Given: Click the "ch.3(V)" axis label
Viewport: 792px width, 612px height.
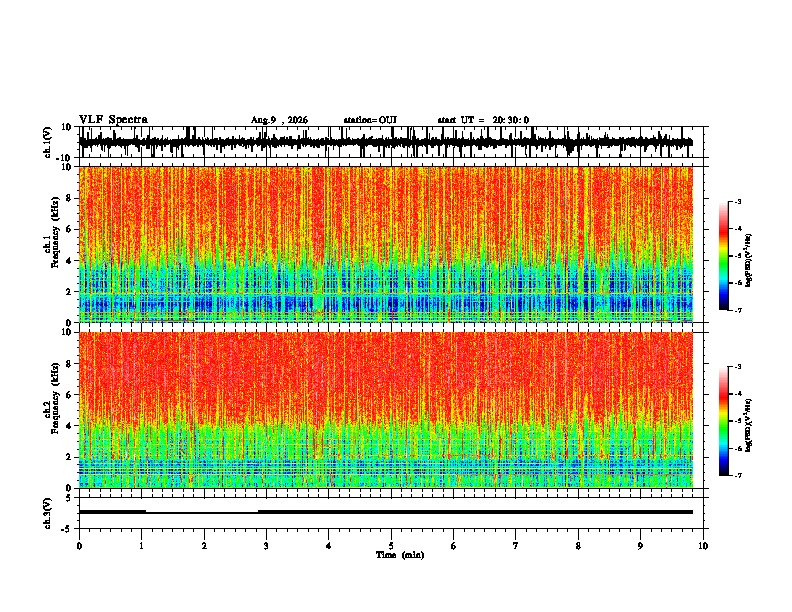Looking at the screenshot, I should coord(49,514).
